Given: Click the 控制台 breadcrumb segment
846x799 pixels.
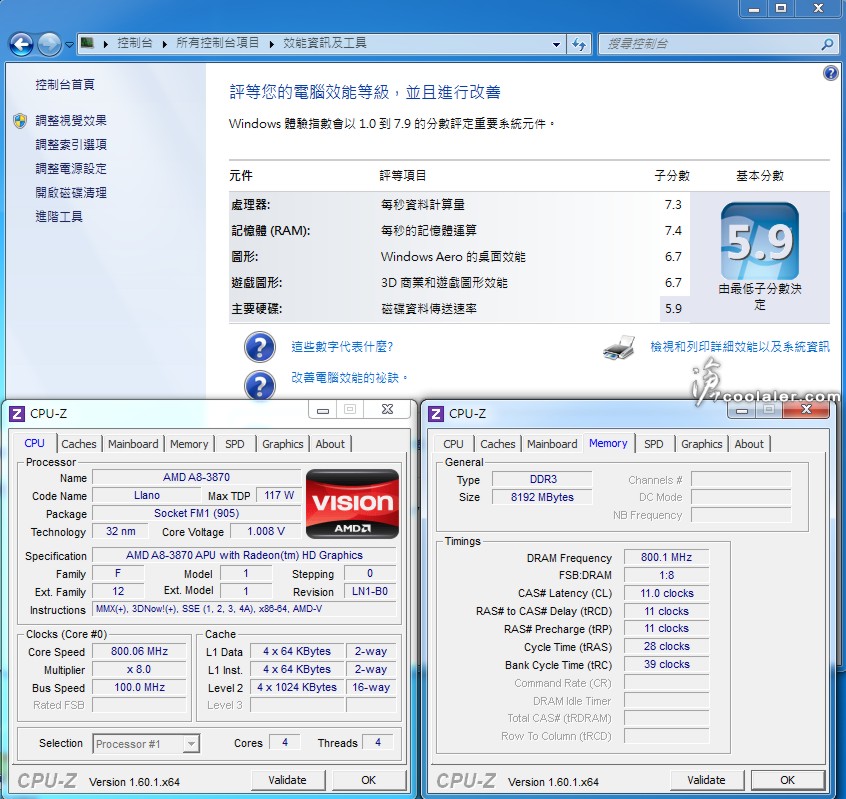Looking at the screenshot, I should coord(134,43).
